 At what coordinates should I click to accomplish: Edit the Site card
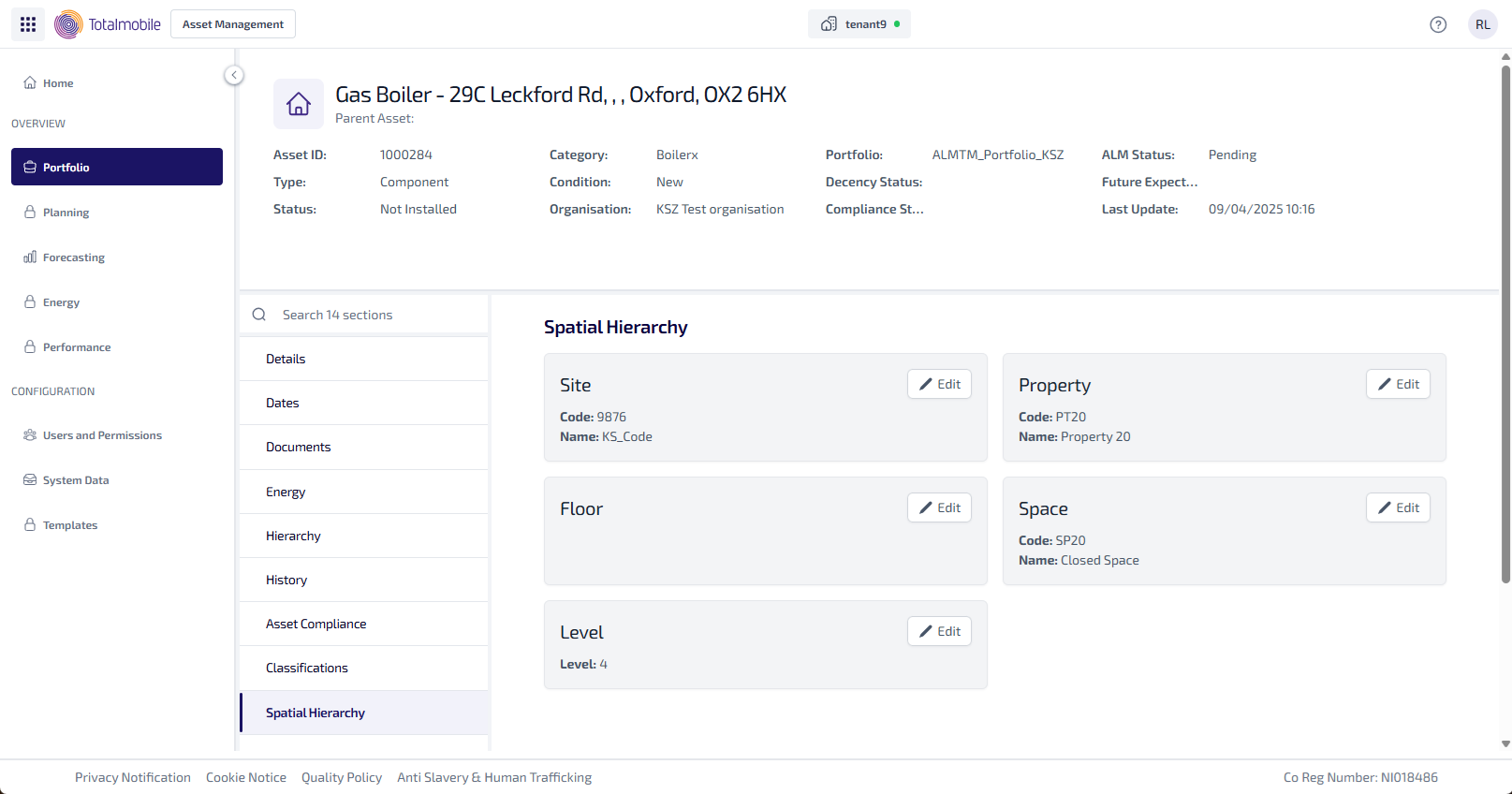(x=939, y=384)
